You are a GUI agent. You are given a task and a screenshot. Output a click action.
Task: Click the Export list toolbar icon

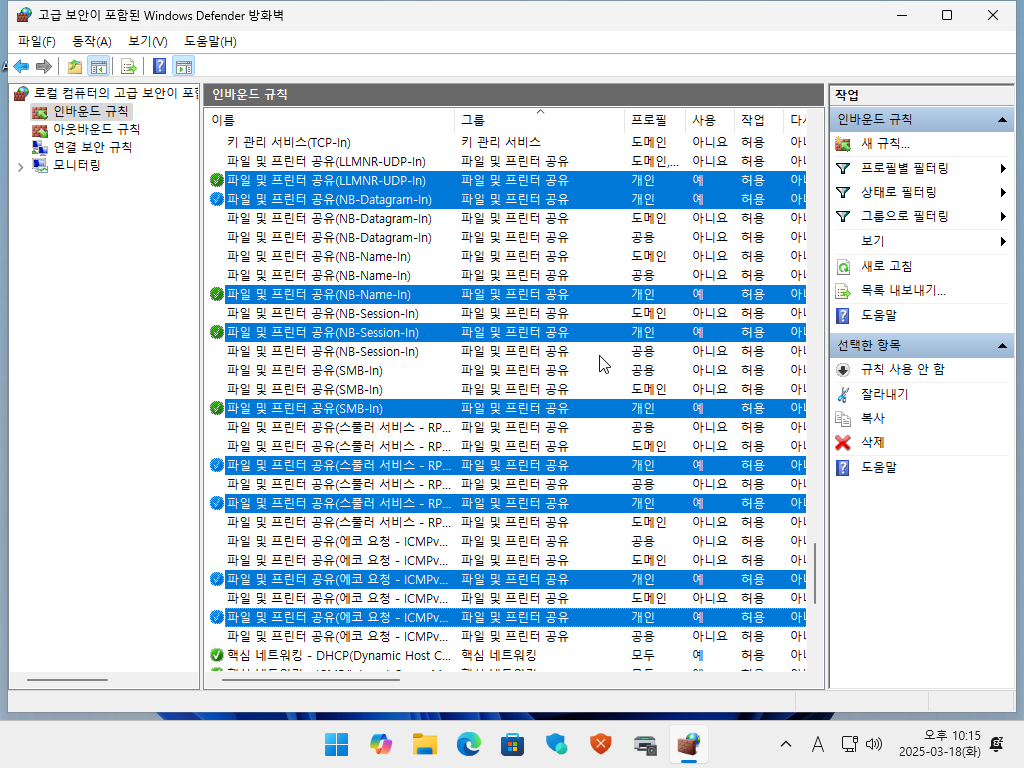point(129,67)
